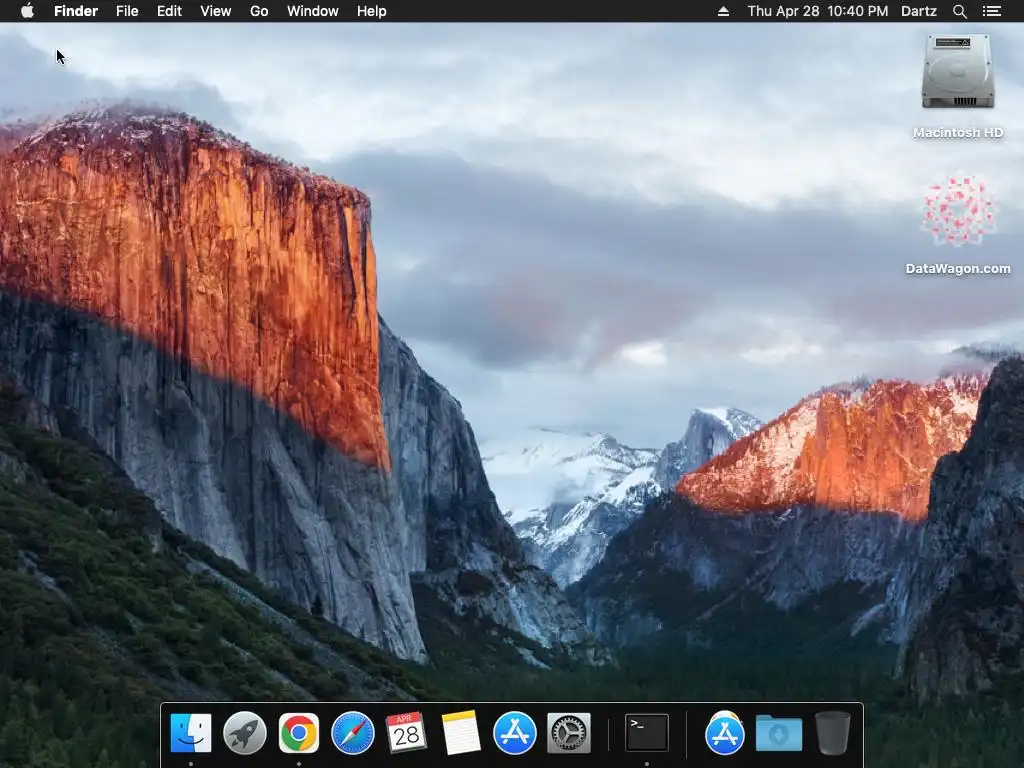Open the Trash in Dock

point(833,733)
